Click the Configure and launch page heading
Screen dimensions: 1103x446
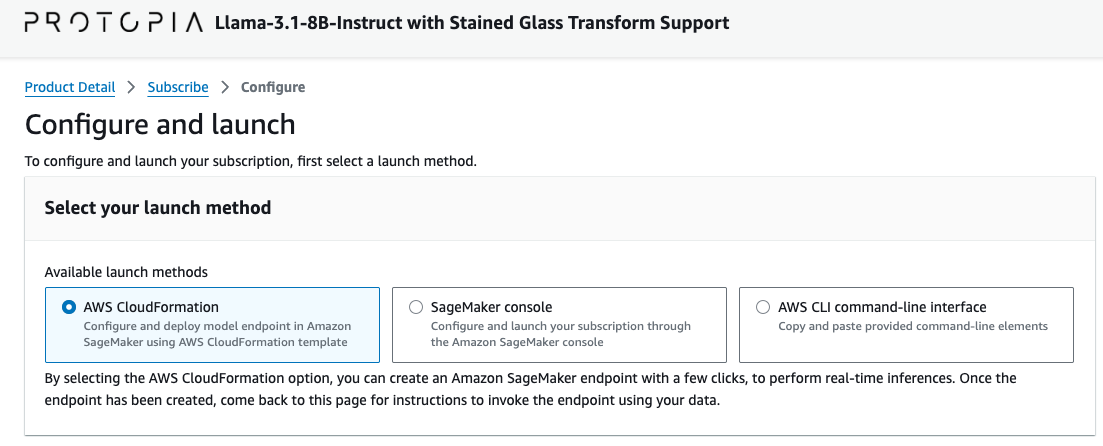click(160, 125)
